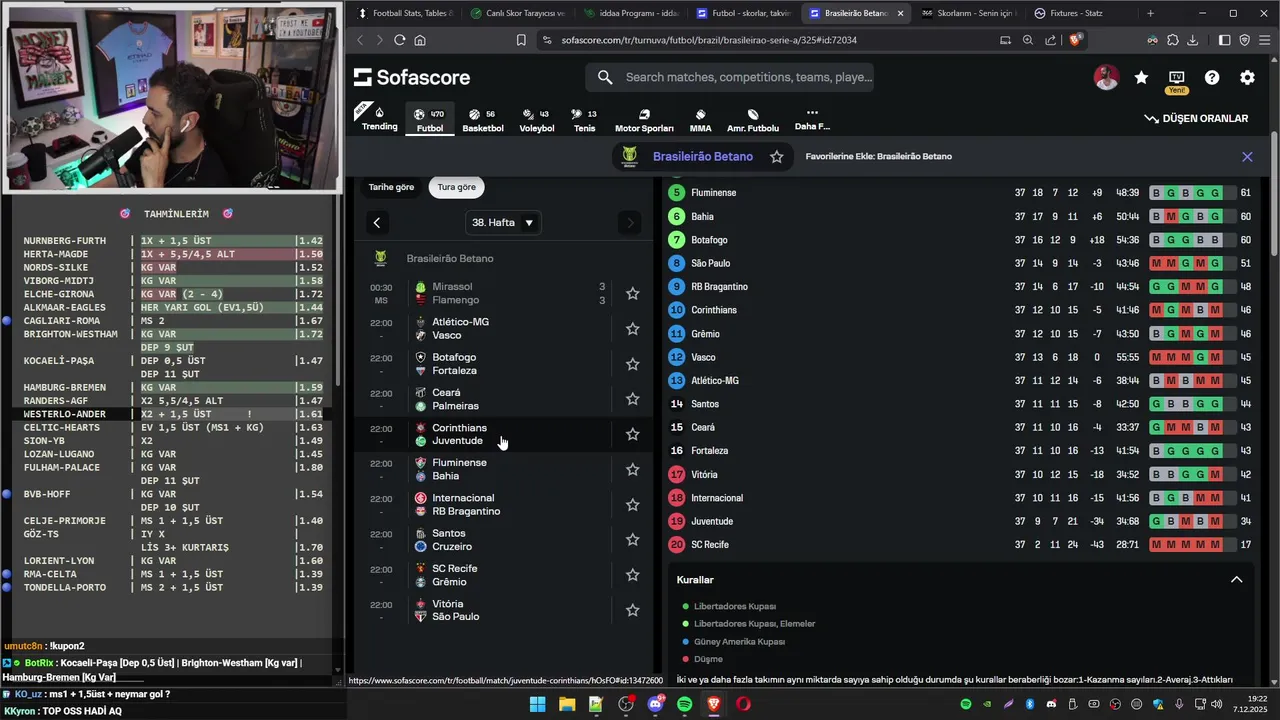Open Fluminense team in standings
The image size is (1280, 720).
coord(713,193)
